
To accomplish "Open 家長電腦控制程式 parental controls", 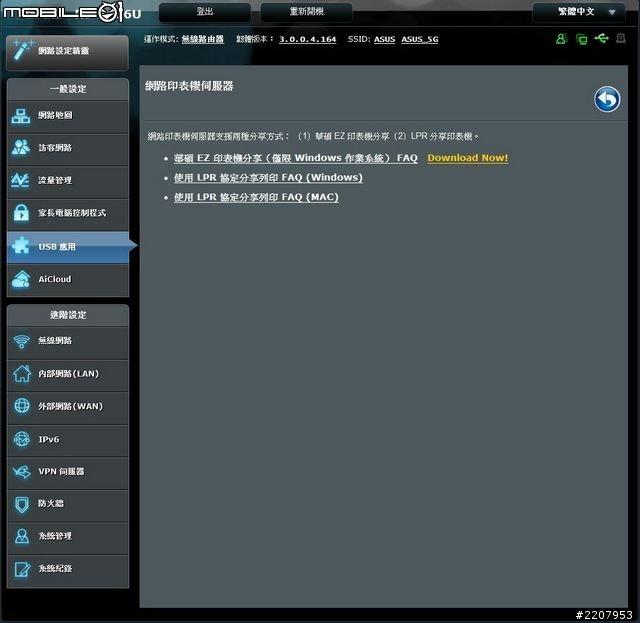I will tap(67, 213).
